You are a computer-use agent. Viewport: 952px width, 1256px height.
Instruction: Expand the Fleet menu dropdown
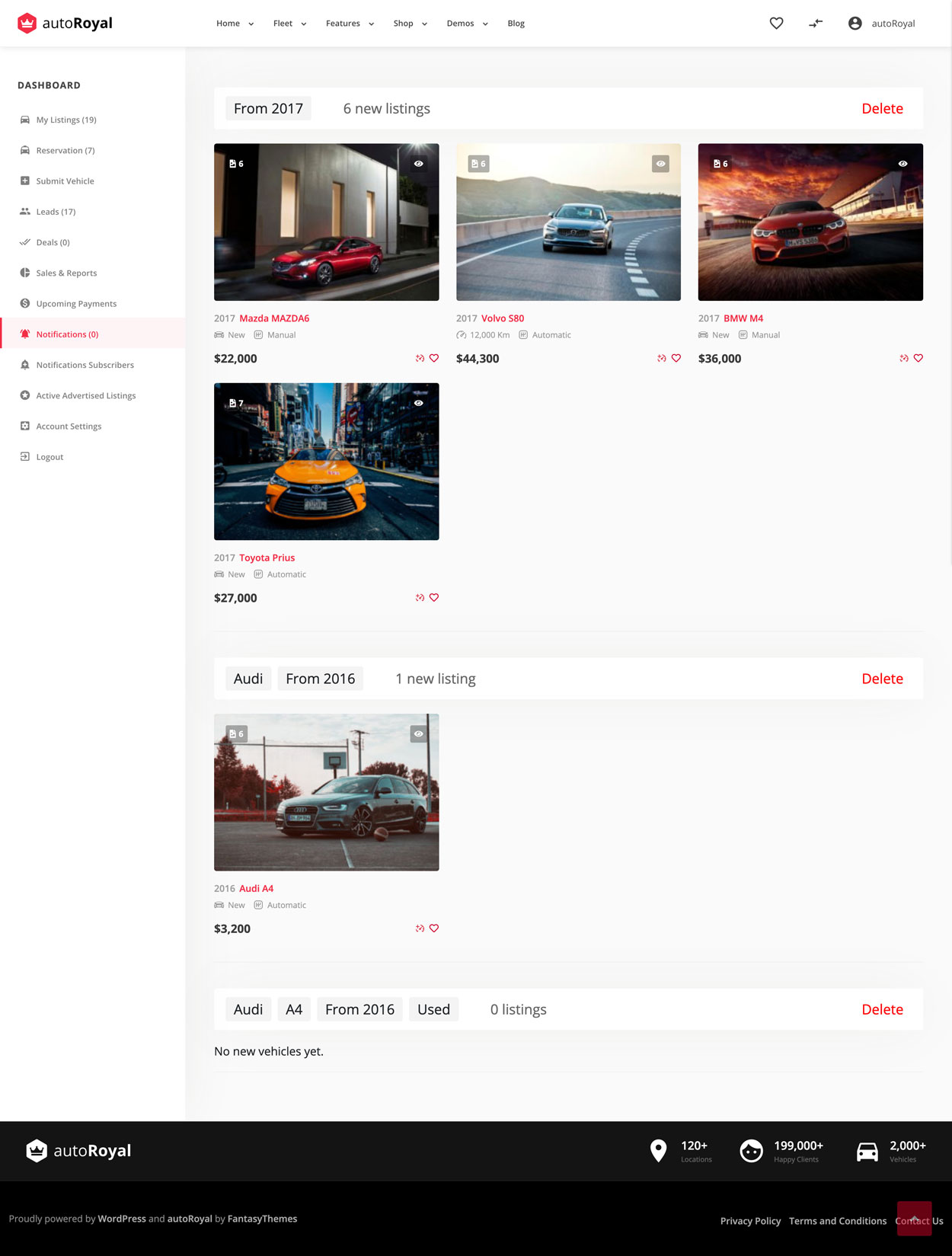(290, 24)
